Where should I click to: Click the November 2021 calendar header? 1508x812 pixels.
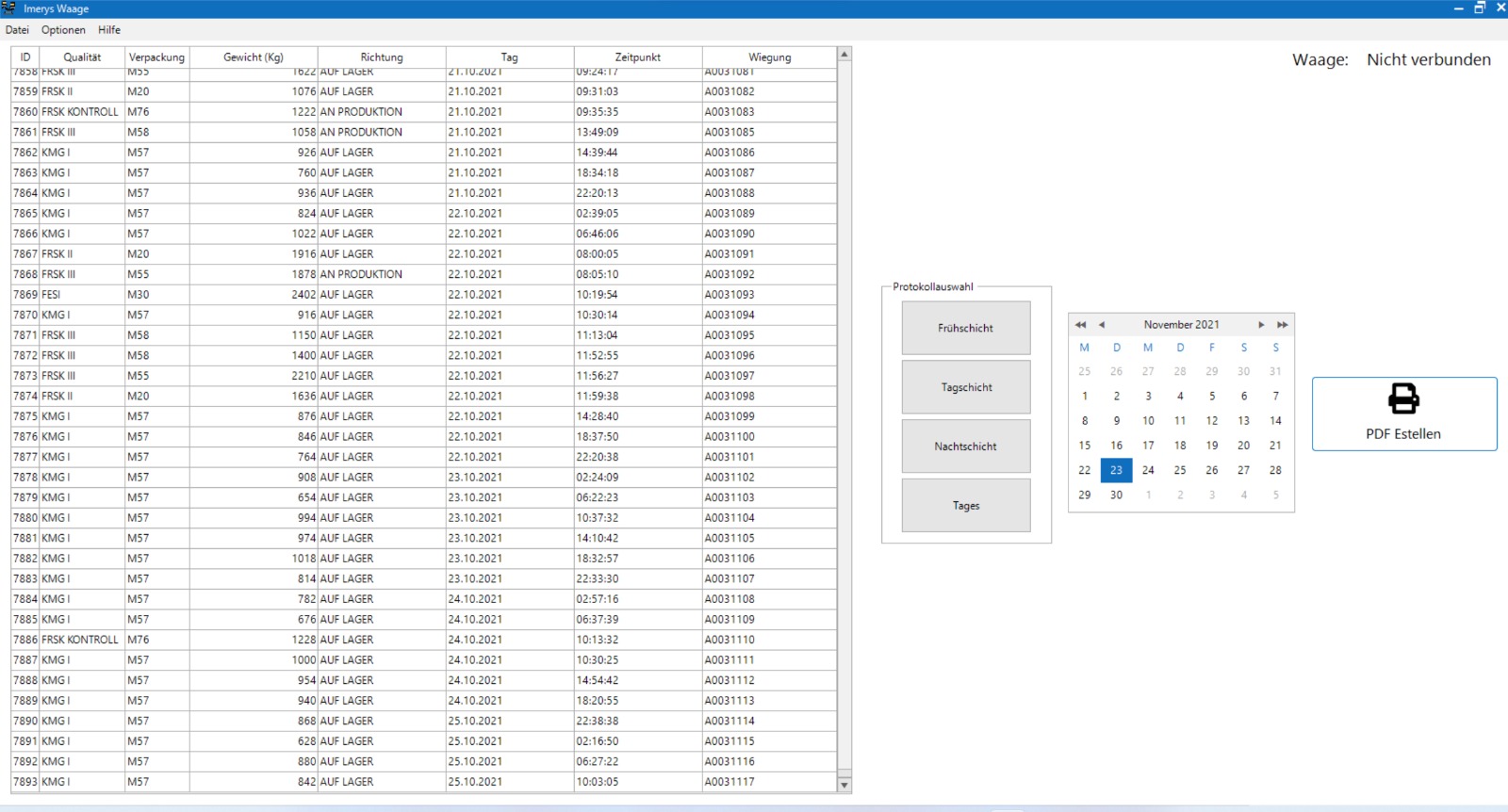1181,325
